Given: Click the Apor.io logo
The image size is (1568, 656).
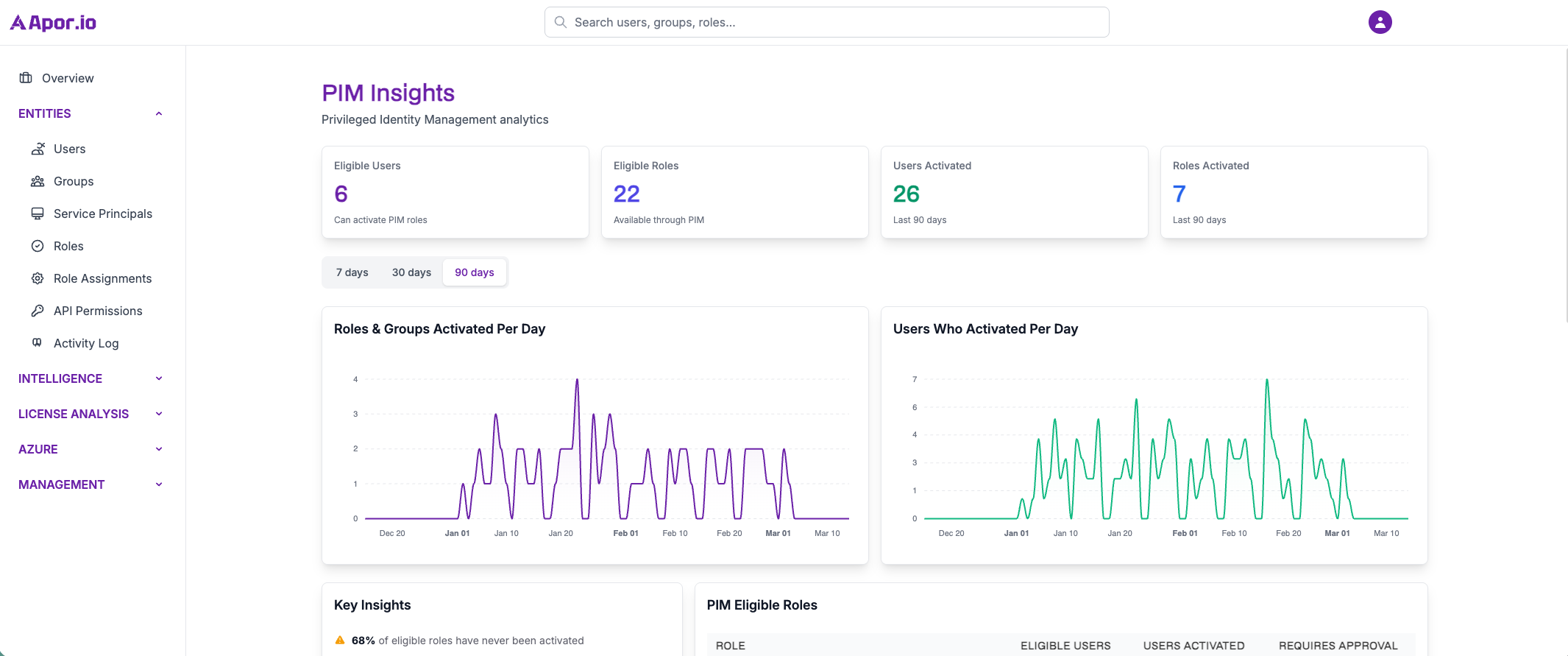Looking at the screenshot, I should pos(53,23).
